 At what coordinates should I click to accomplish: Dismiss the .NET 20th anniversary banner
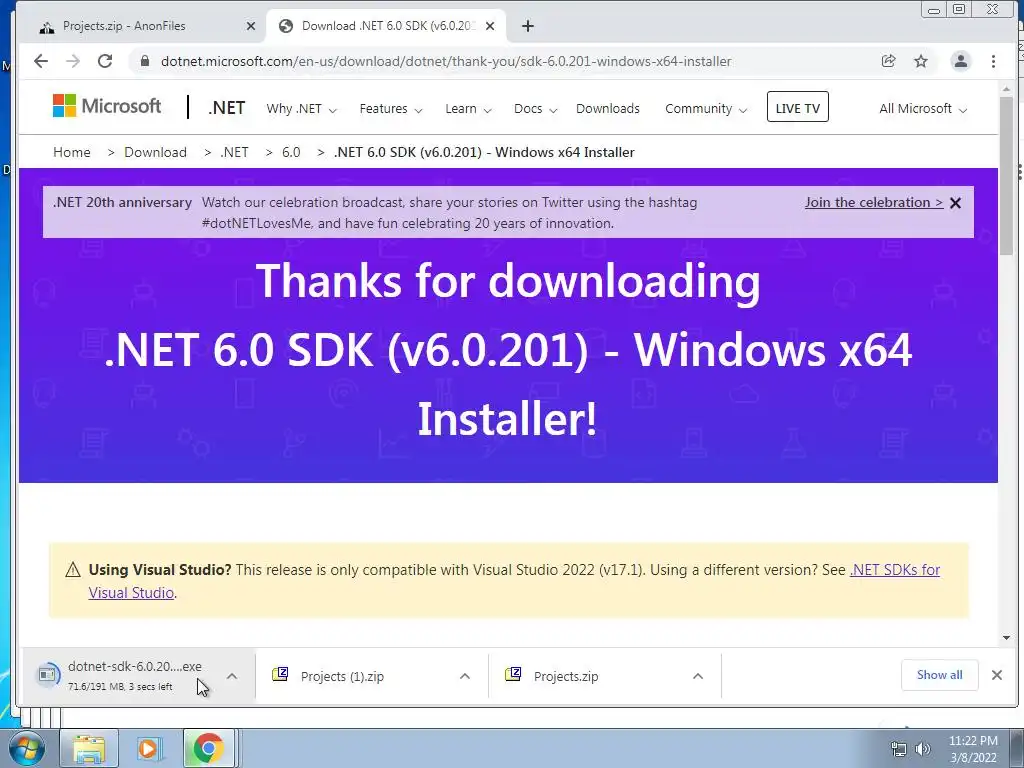coord(955,203)
